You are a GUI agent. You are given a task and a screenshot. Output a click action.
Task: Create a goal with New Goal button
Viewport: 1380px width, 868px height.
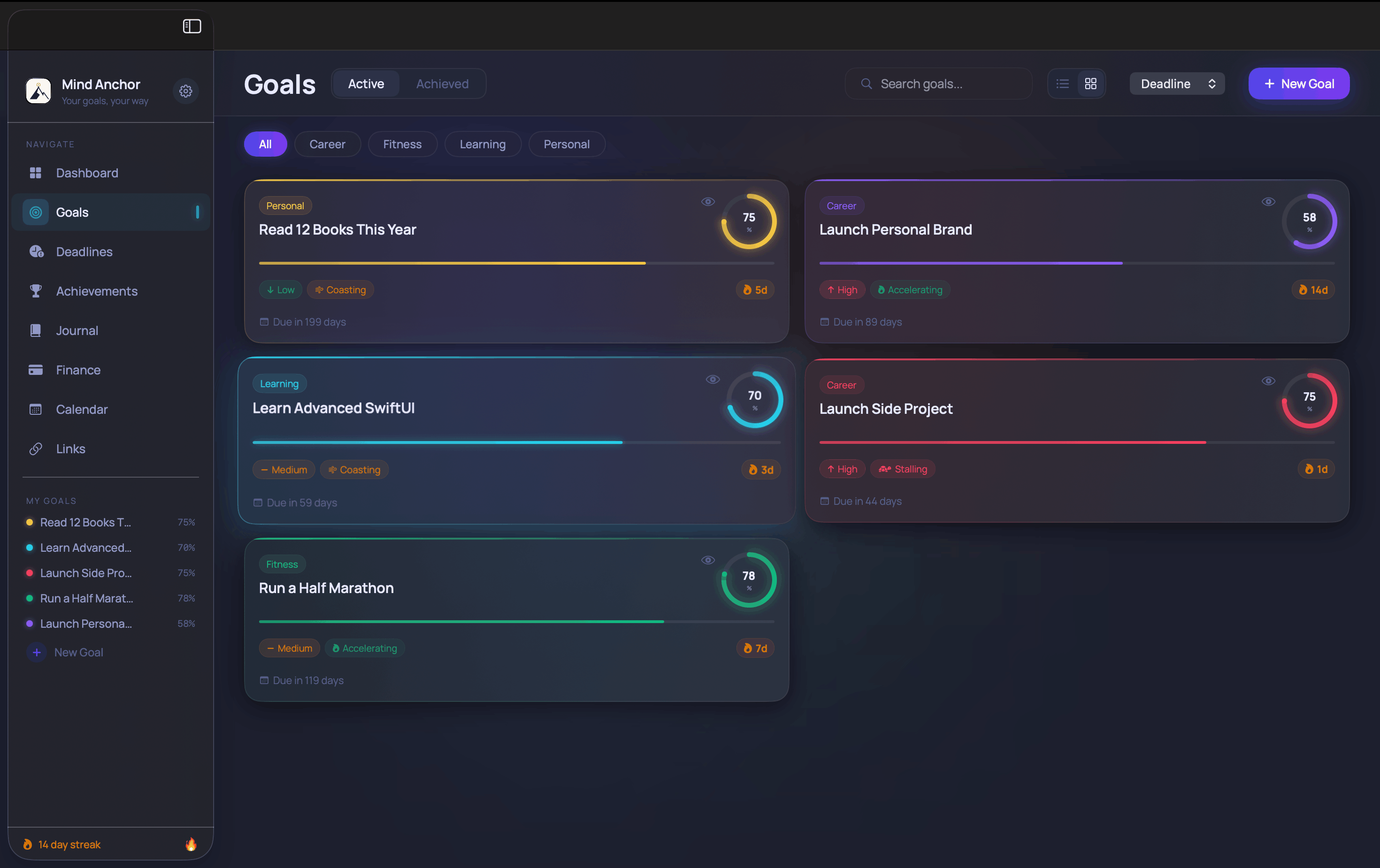tap(1299, 84)
